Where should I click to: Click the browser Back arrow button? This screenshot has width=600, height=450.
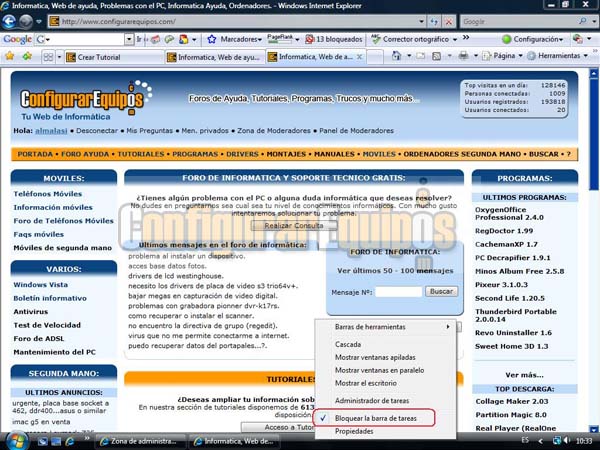click(x=9, y=21)
